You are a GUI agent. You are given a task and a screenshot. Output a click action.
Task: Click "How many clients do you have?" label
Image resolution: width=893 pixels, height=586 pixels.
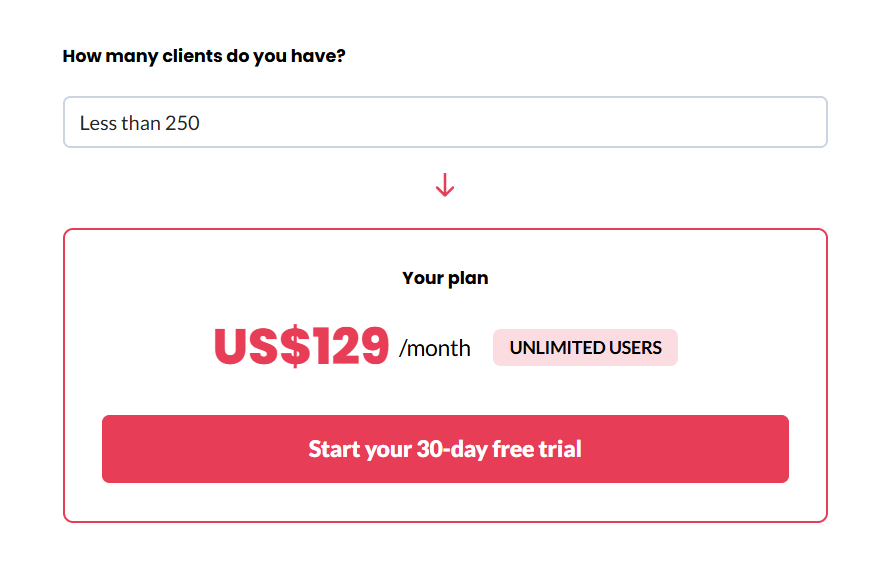pos(204,56)
